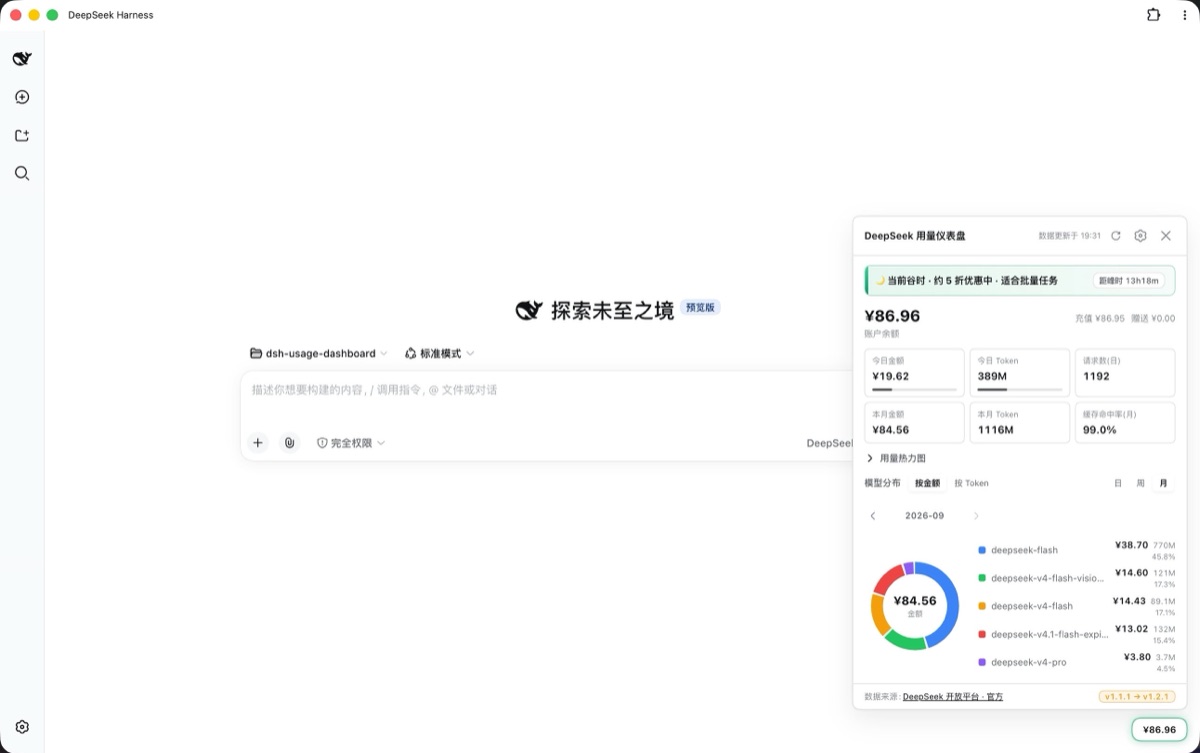Click the donut chart center ¥84.56 total
The height and width of the screenshot is (753, 1200).
(915, 602)
